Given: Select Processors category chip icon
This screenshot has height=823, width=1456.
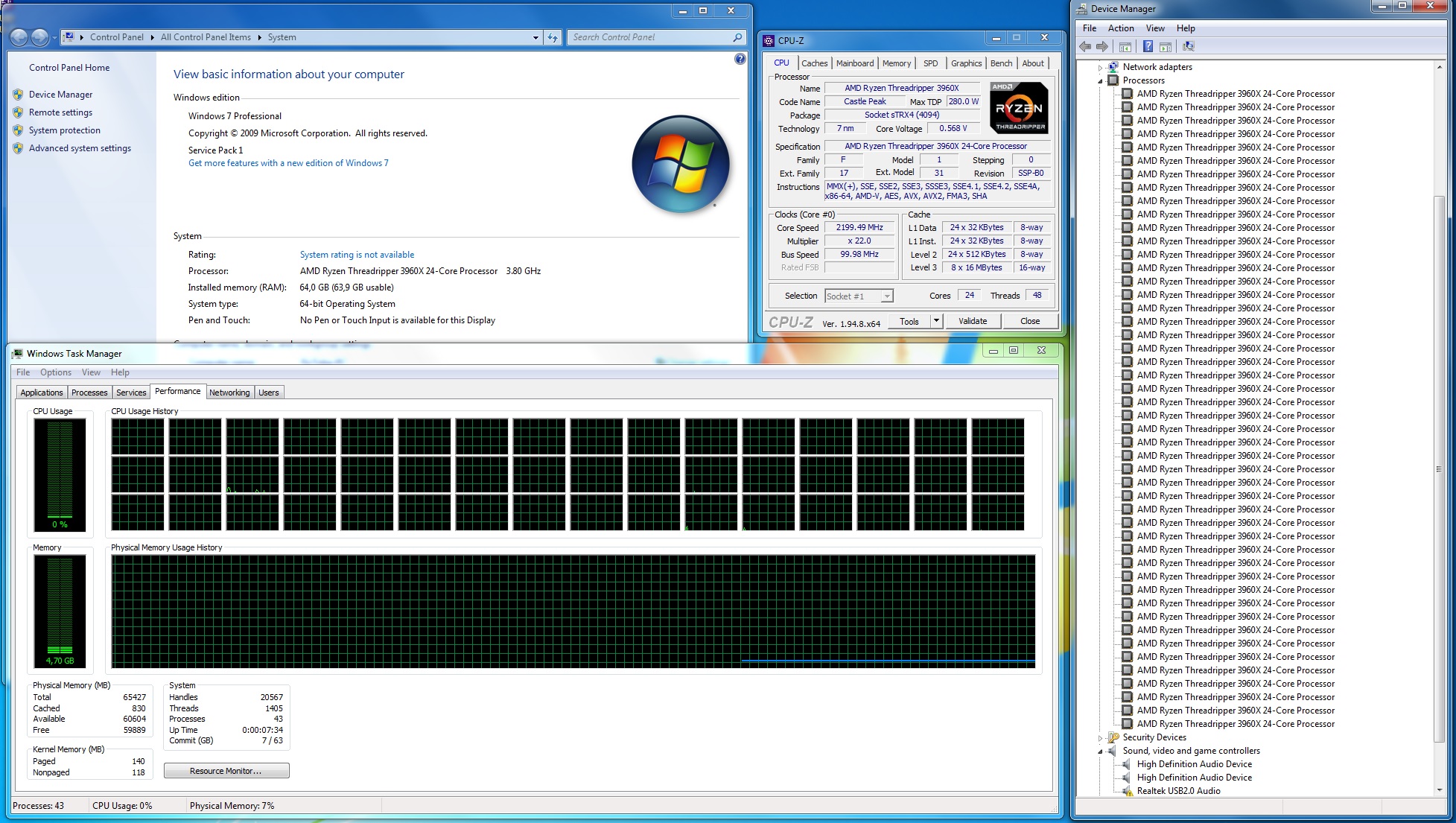Looking at the screenshot, I should pos(1113,80).
